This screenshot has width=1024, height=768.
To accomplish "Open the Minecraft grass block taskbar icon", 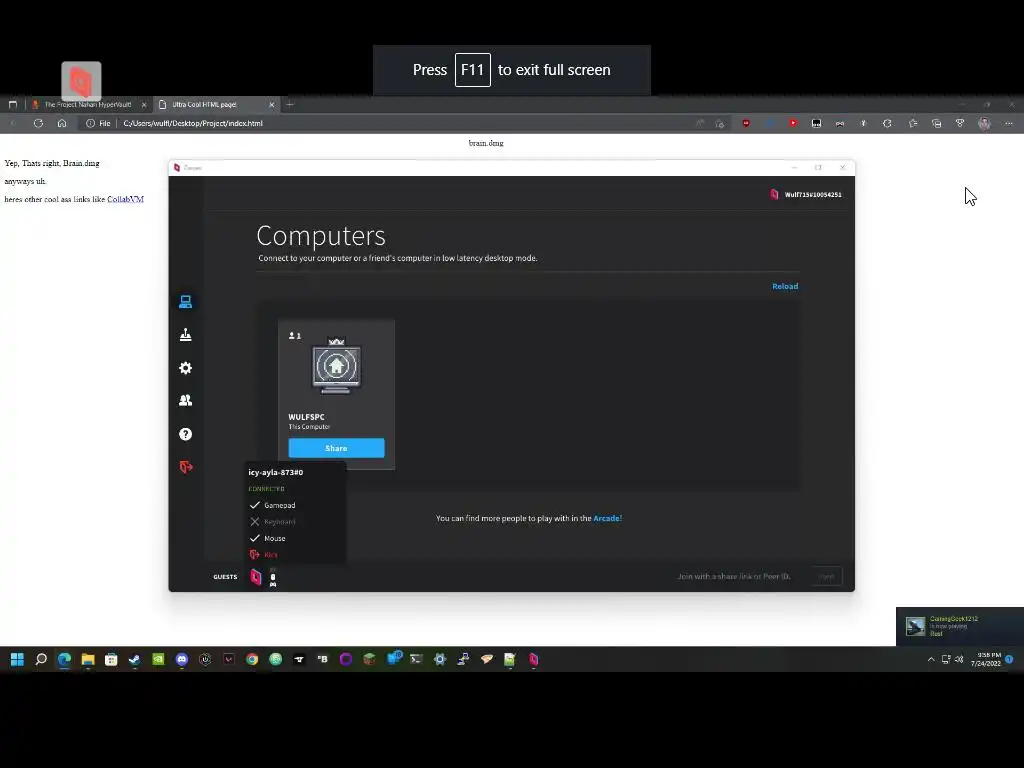I will [370, 660].
